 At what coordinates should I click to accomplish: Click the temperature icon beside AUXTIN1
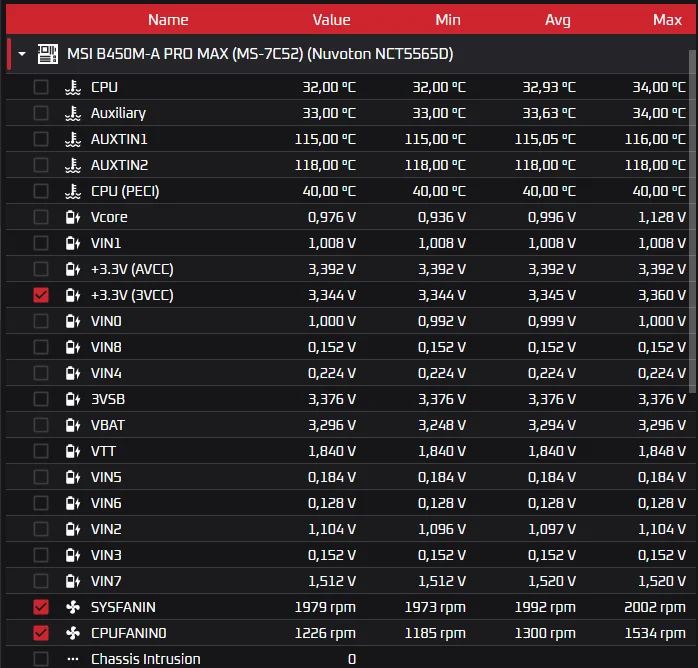click(73, 139)
